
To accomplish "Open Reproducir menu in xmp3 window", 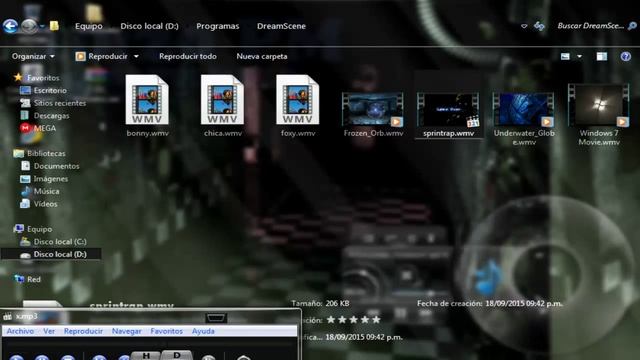I will 83,331.
